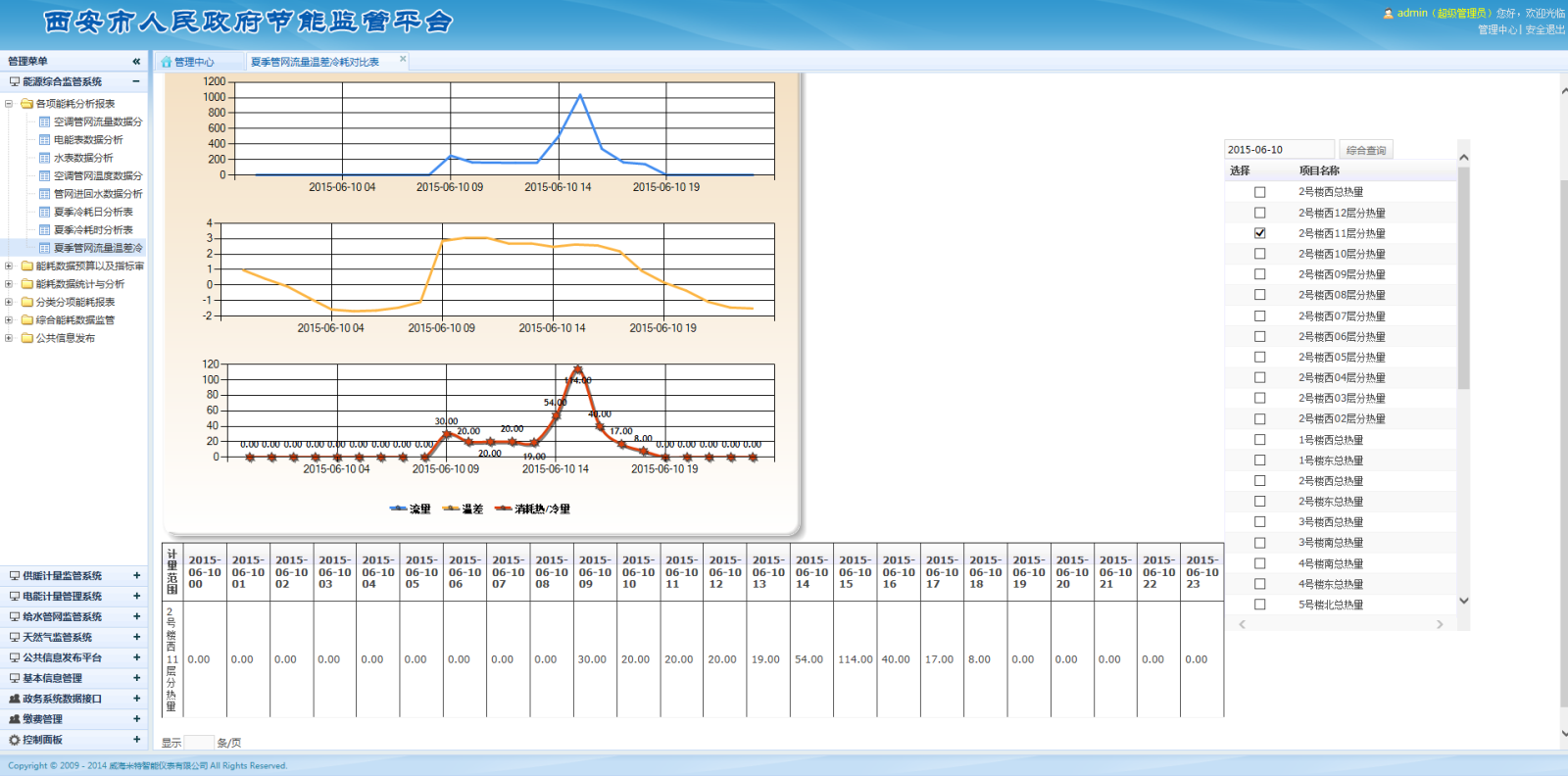Click the people icon beside 缴费管理
Image resolution: width=1568 pixels, height=776 pixels.
14,719
